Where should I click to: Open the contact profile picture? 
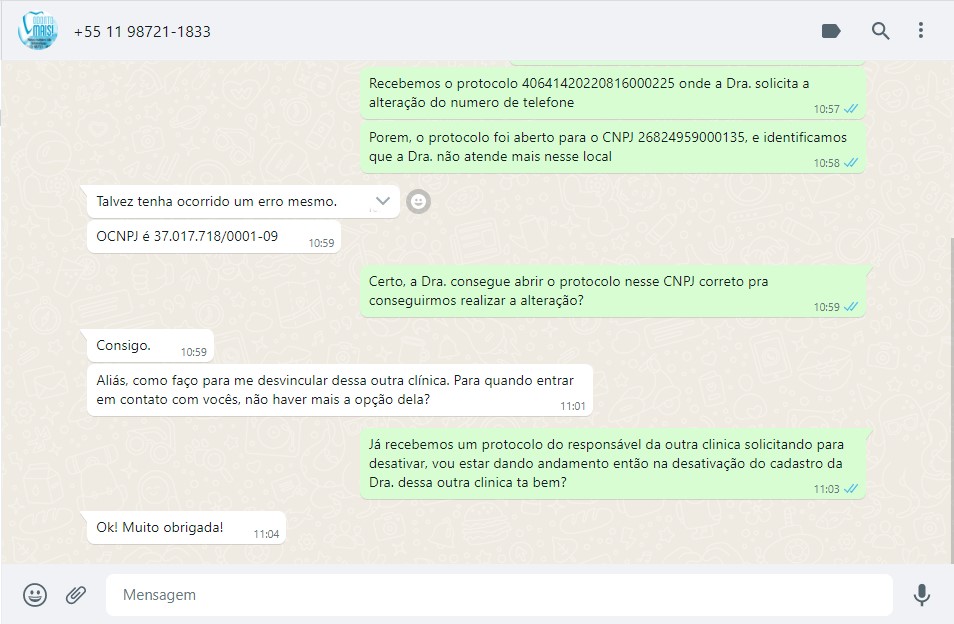[38, 30]
